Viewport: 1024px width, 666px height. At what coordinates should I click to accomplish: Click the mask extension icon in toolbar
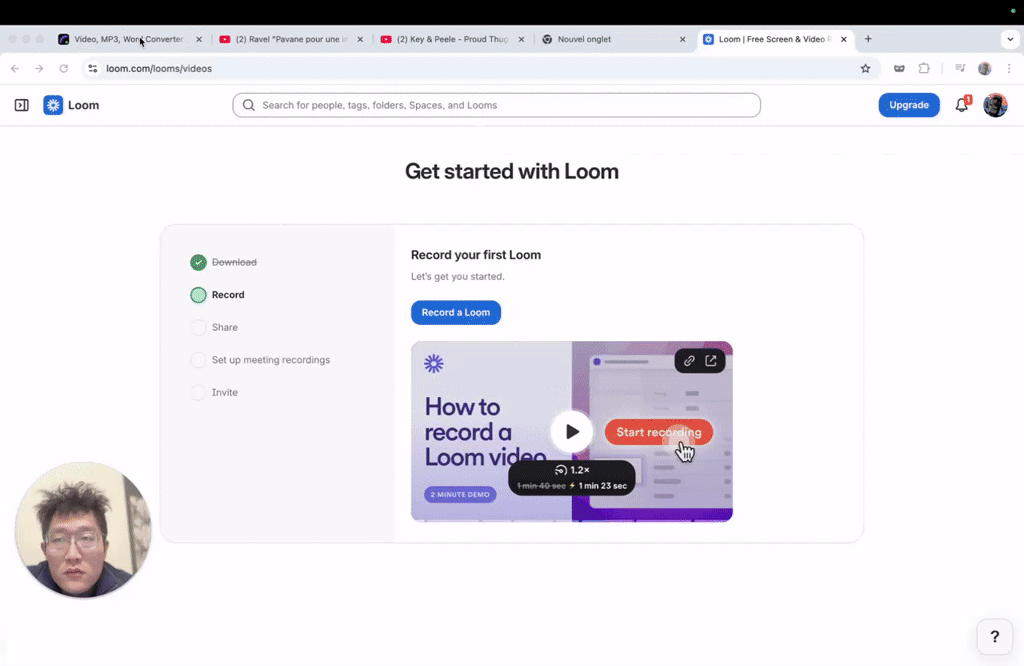(899, 69)
